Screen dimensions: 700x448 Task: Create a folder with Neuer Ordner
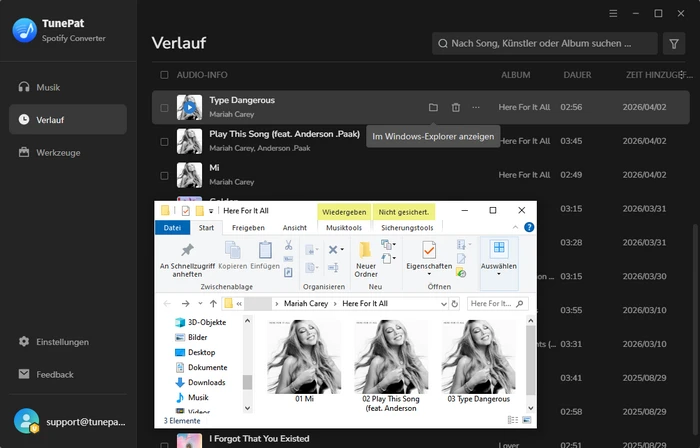coord(366,260)
